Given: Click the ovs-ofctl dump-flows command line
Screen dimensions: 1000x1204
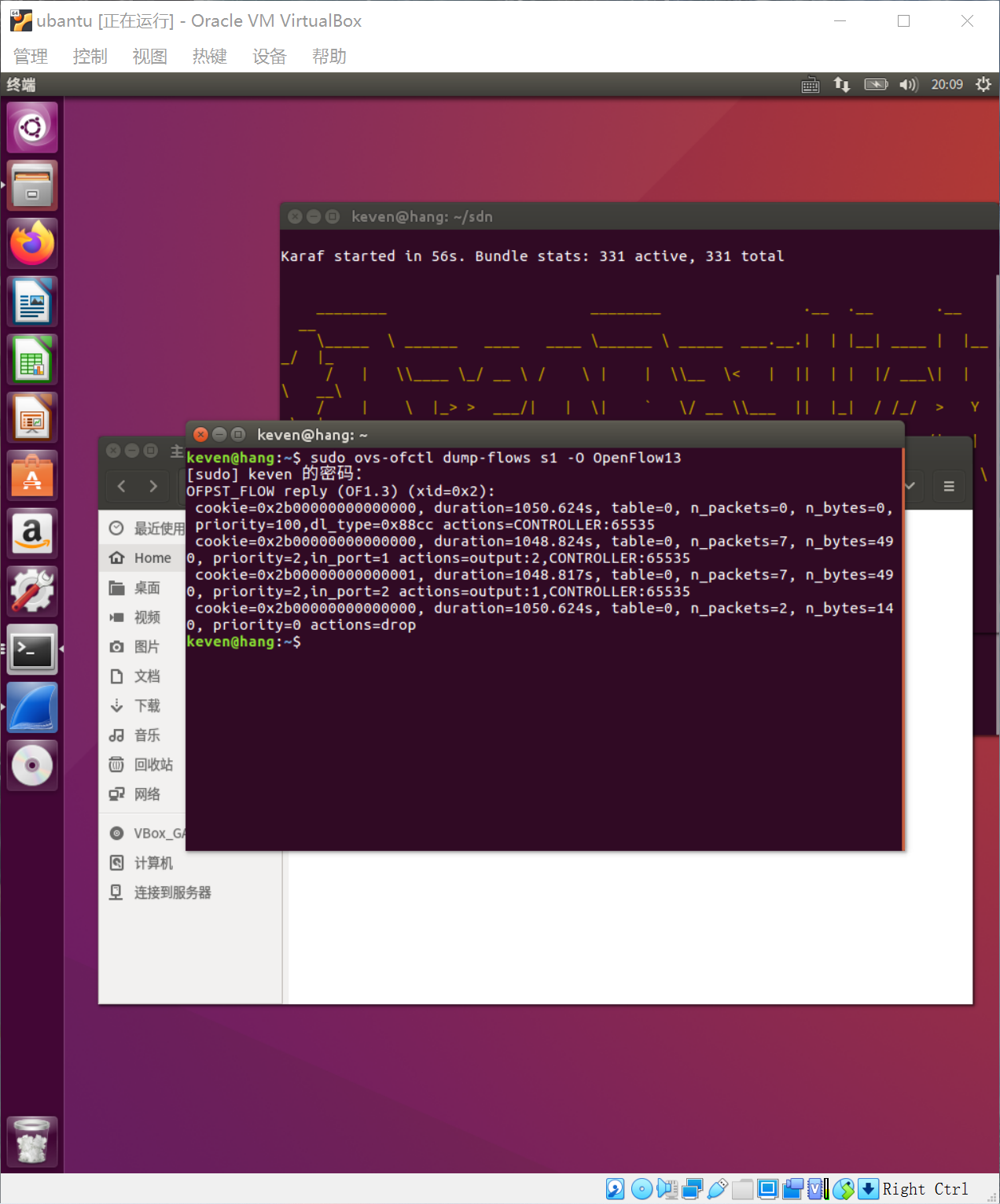Looking at the screenshot, I should (x=434, y=458).
